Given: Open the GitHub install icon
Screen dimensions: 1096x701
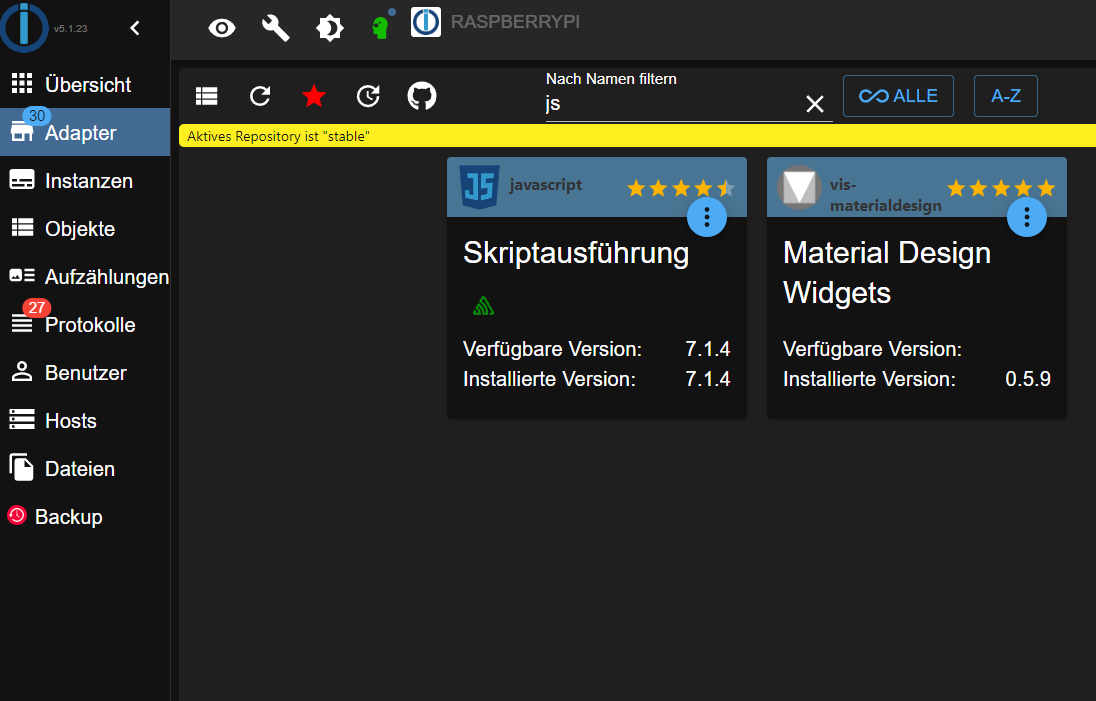Looking at the screenshot, I should click(x=422, y=96).
